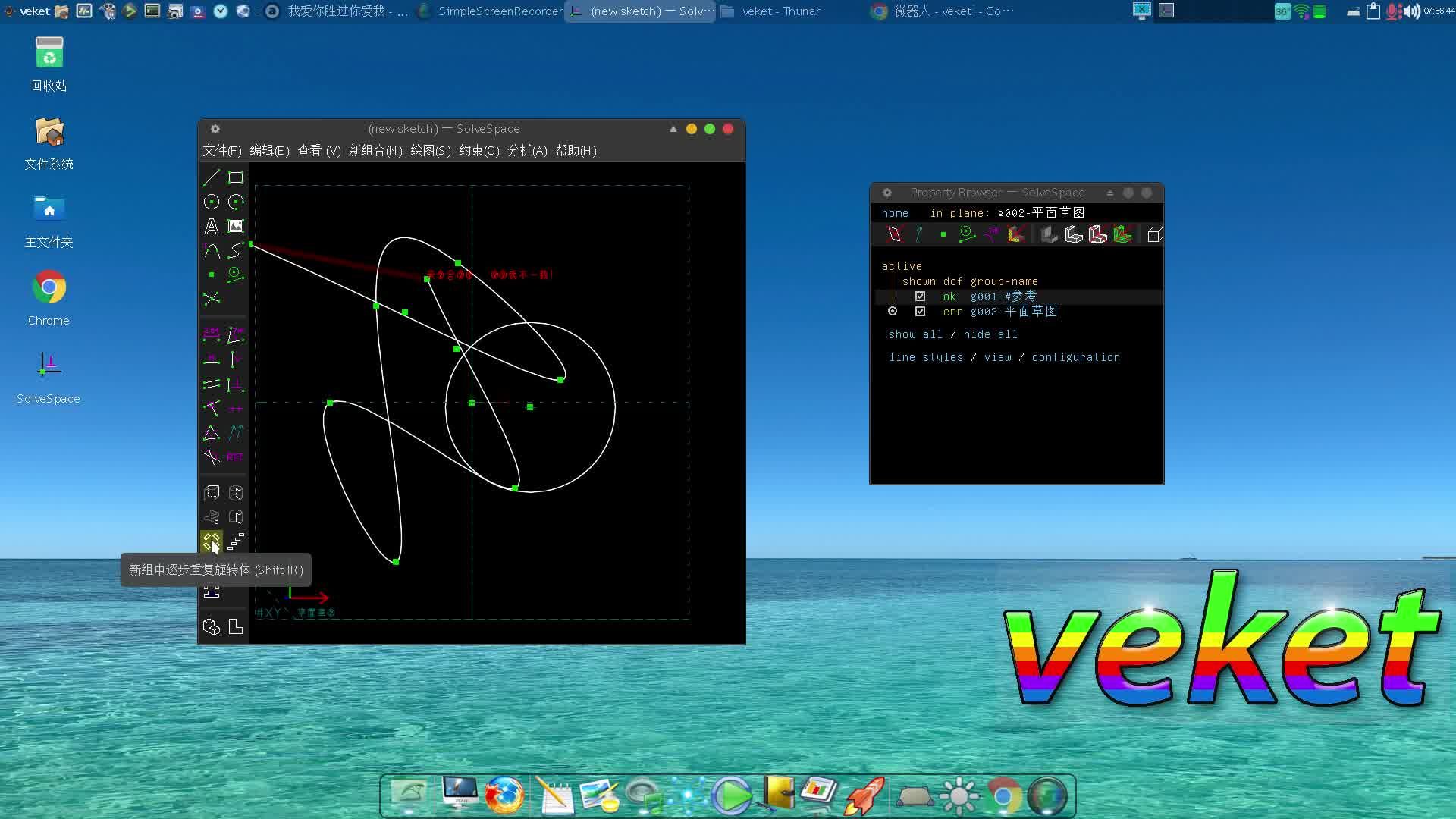This screenshot has width=1456, height=819.
Task: Apply vertical constraint
Action: click(x=236, y=359)
